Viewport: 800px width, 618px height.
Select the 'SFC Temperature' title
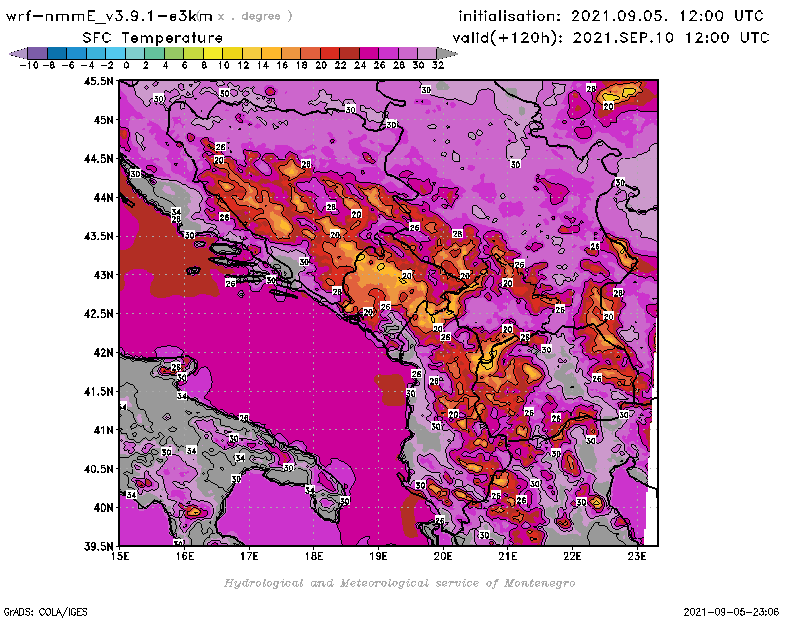point(153,38)
